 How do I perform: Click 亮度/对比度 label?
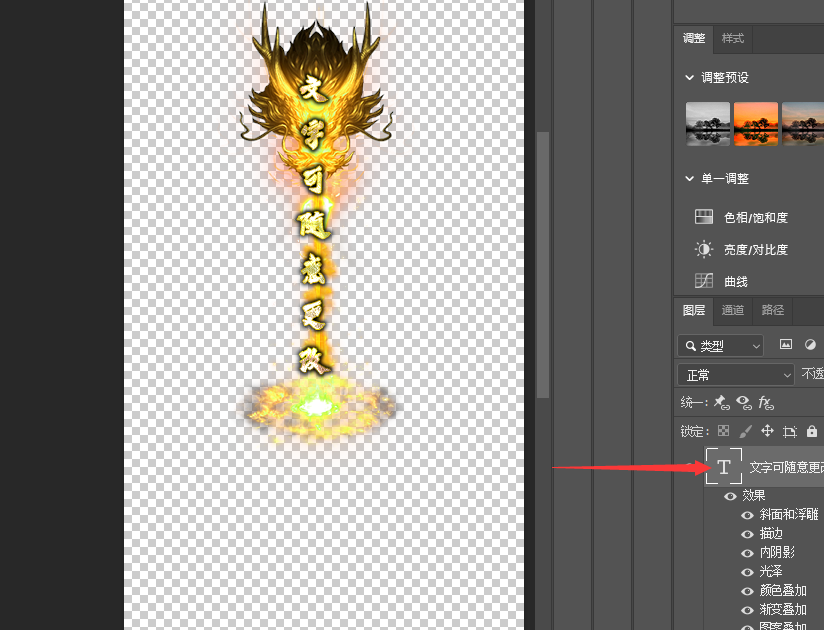tap(756, 250)
